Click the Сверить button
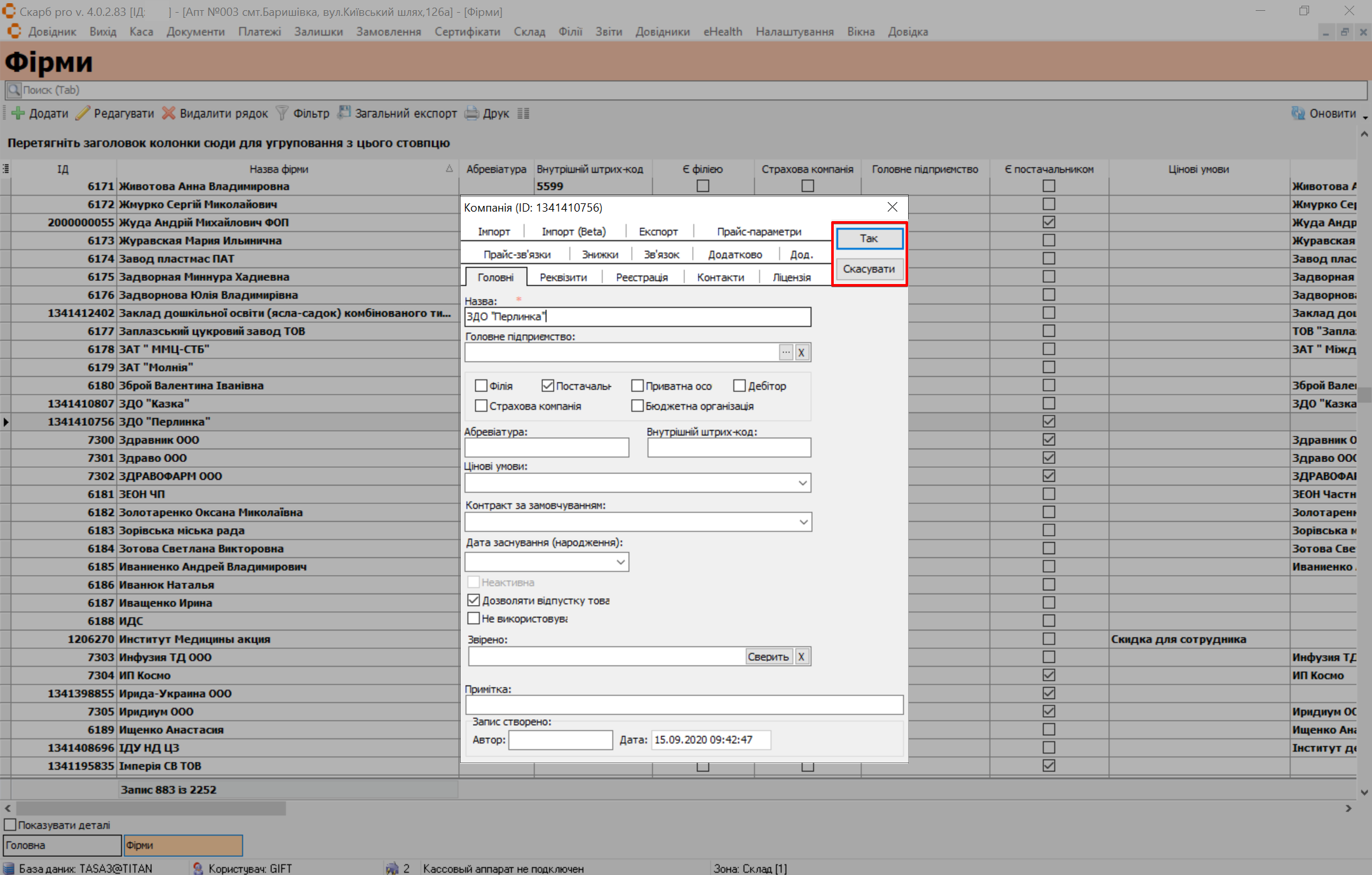 point(768,656)
